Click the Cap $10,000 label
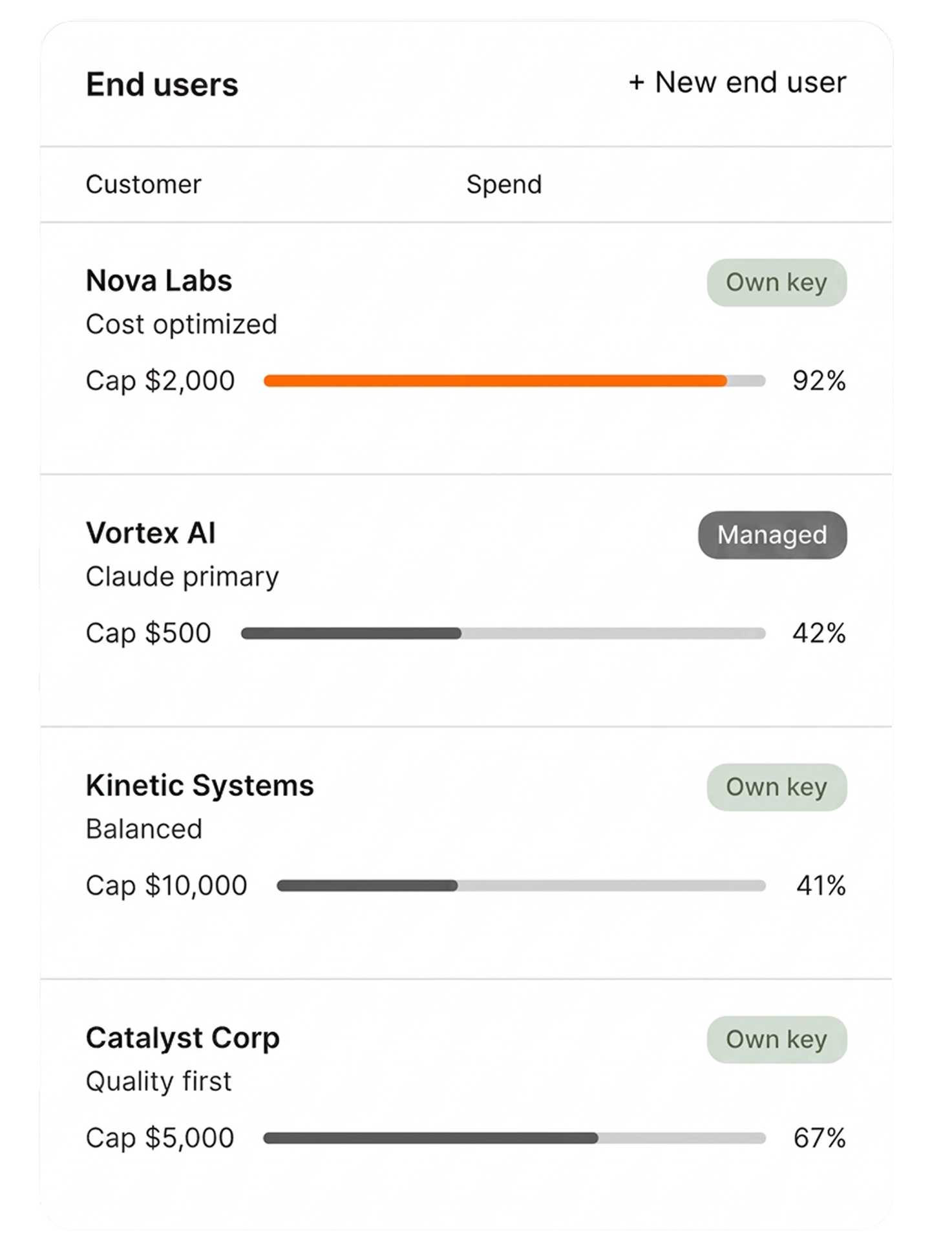The width and height of the screenshot is (952, 1259). (x=166, y=885)
